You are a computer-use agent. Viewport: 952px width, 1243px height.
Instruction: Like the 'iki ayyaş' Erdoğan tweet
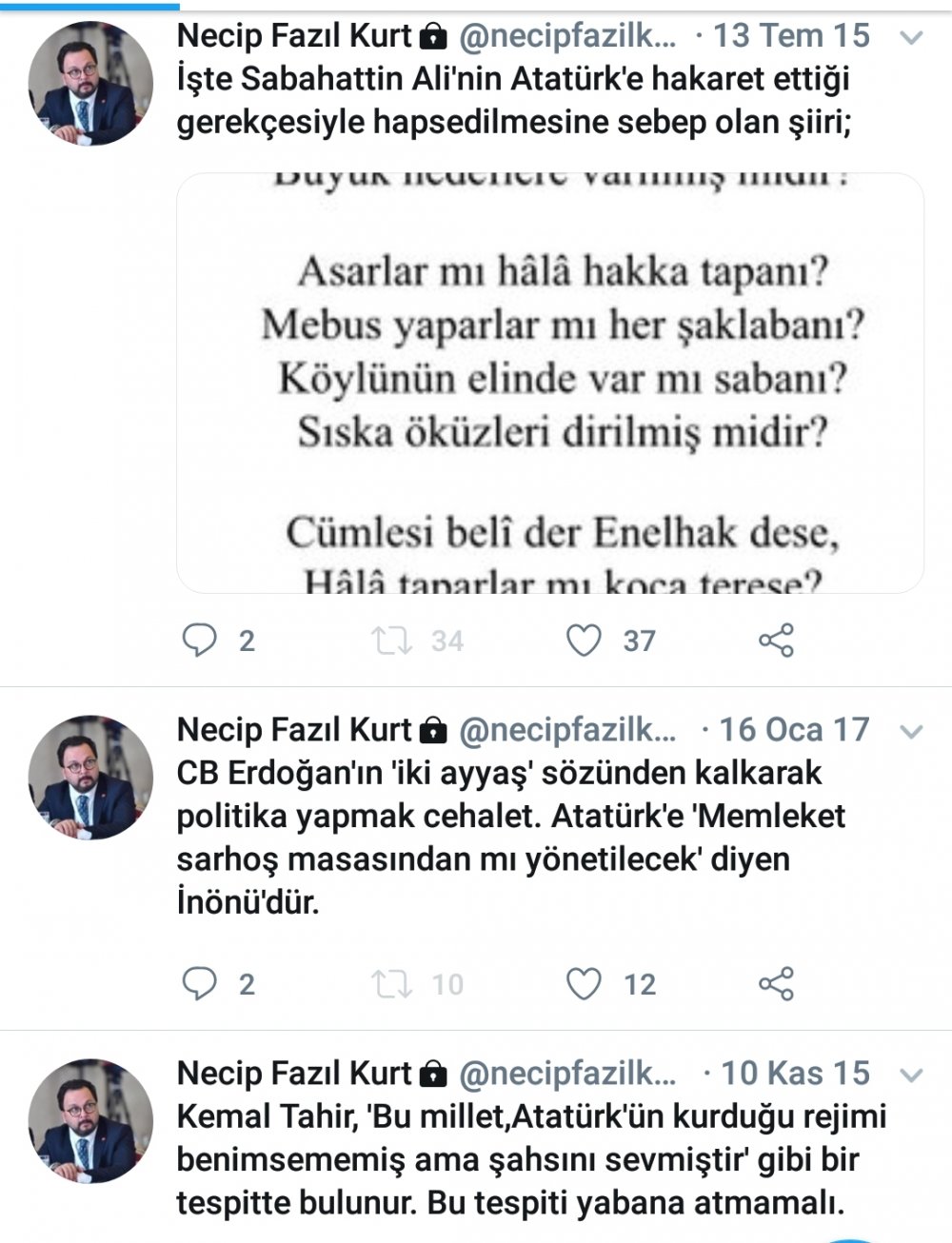pyautogui.click(x=584, y=984)
